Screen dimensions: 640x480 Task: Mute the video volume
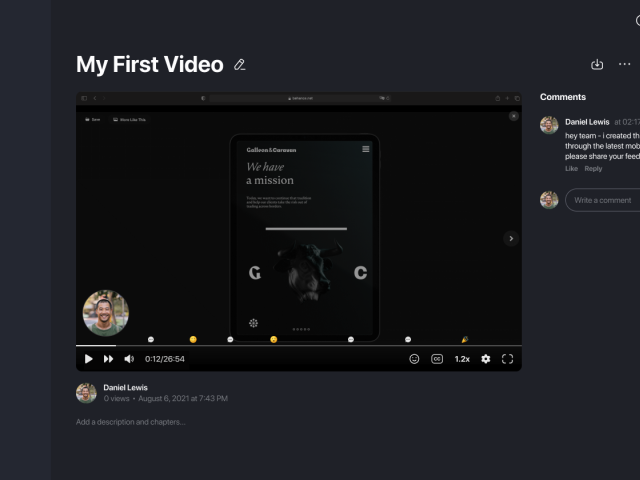coord(129,359)
